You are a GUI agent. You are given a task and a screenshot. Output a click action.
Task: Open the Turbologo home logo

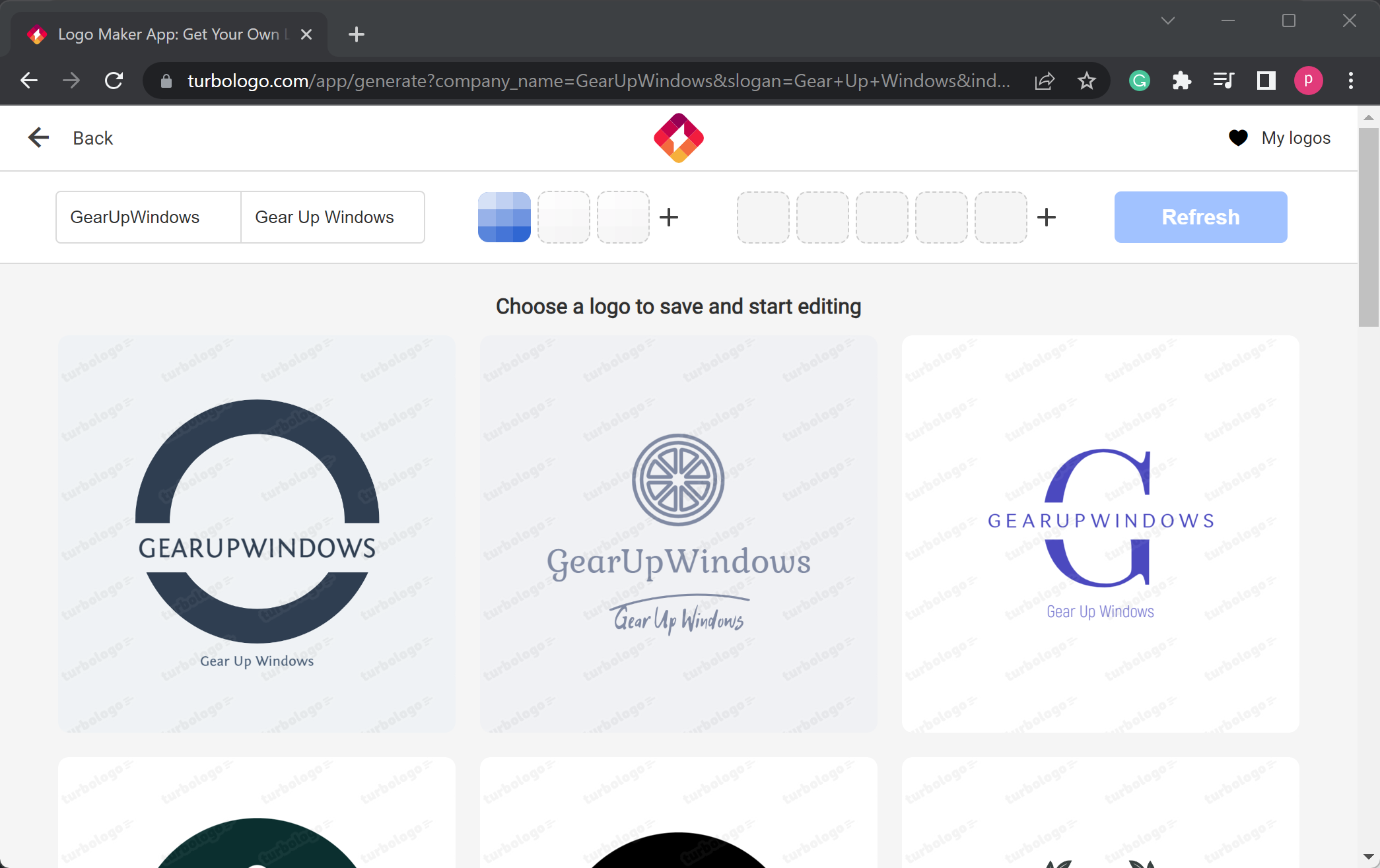pyautogui.click(x=679, y=138)
